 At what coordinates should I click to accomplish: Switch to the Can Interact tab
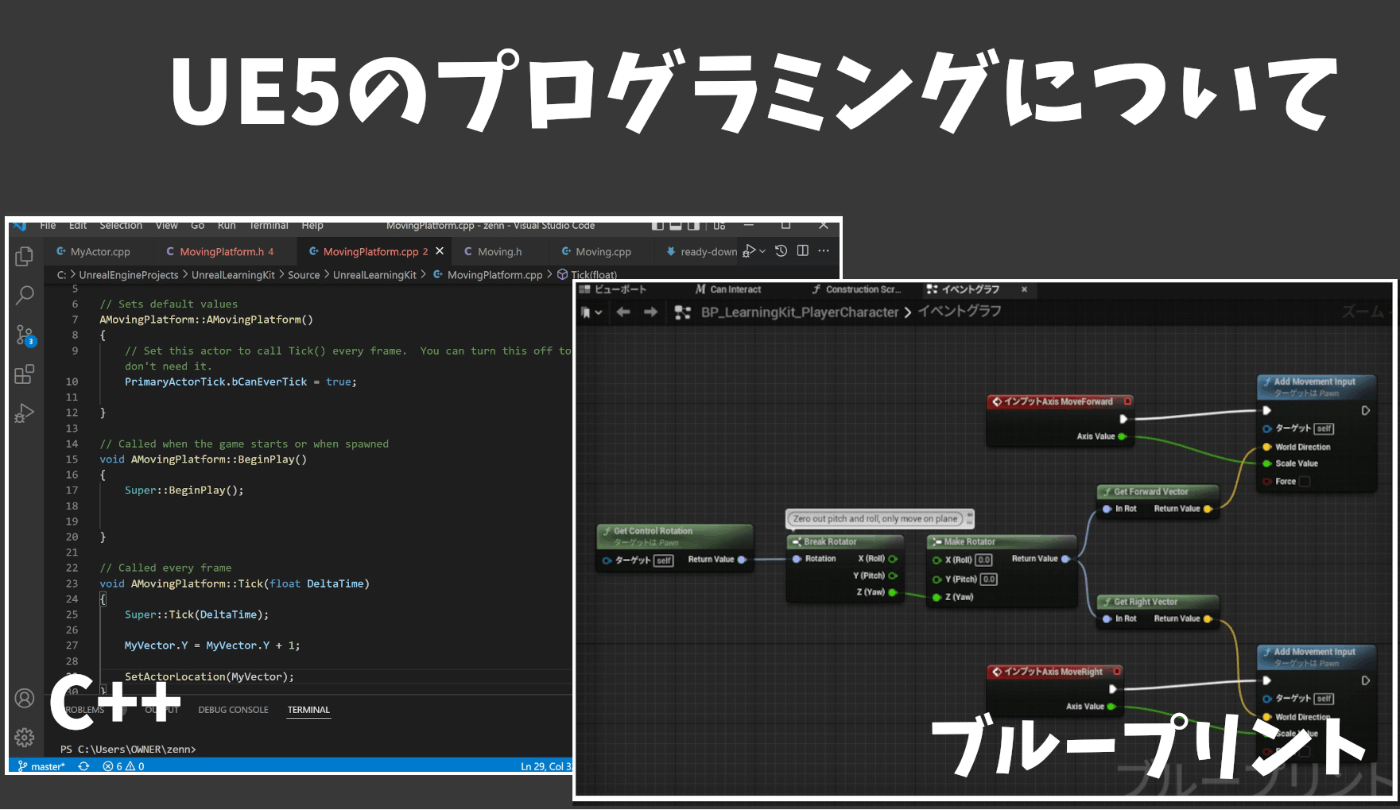728,289
